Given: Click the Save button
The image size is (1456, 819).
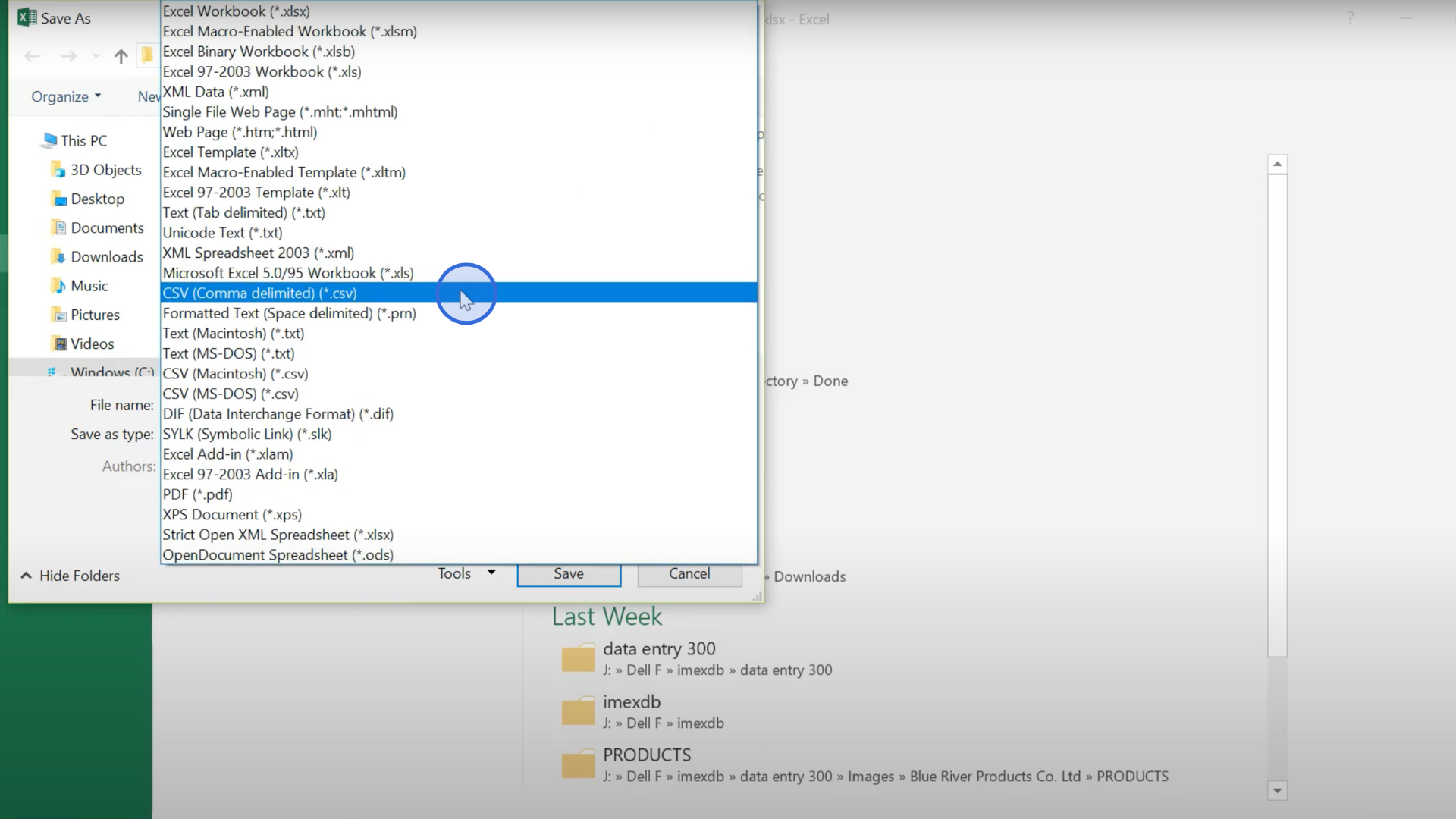Looking at the screenshot, I should click(569, 574).
